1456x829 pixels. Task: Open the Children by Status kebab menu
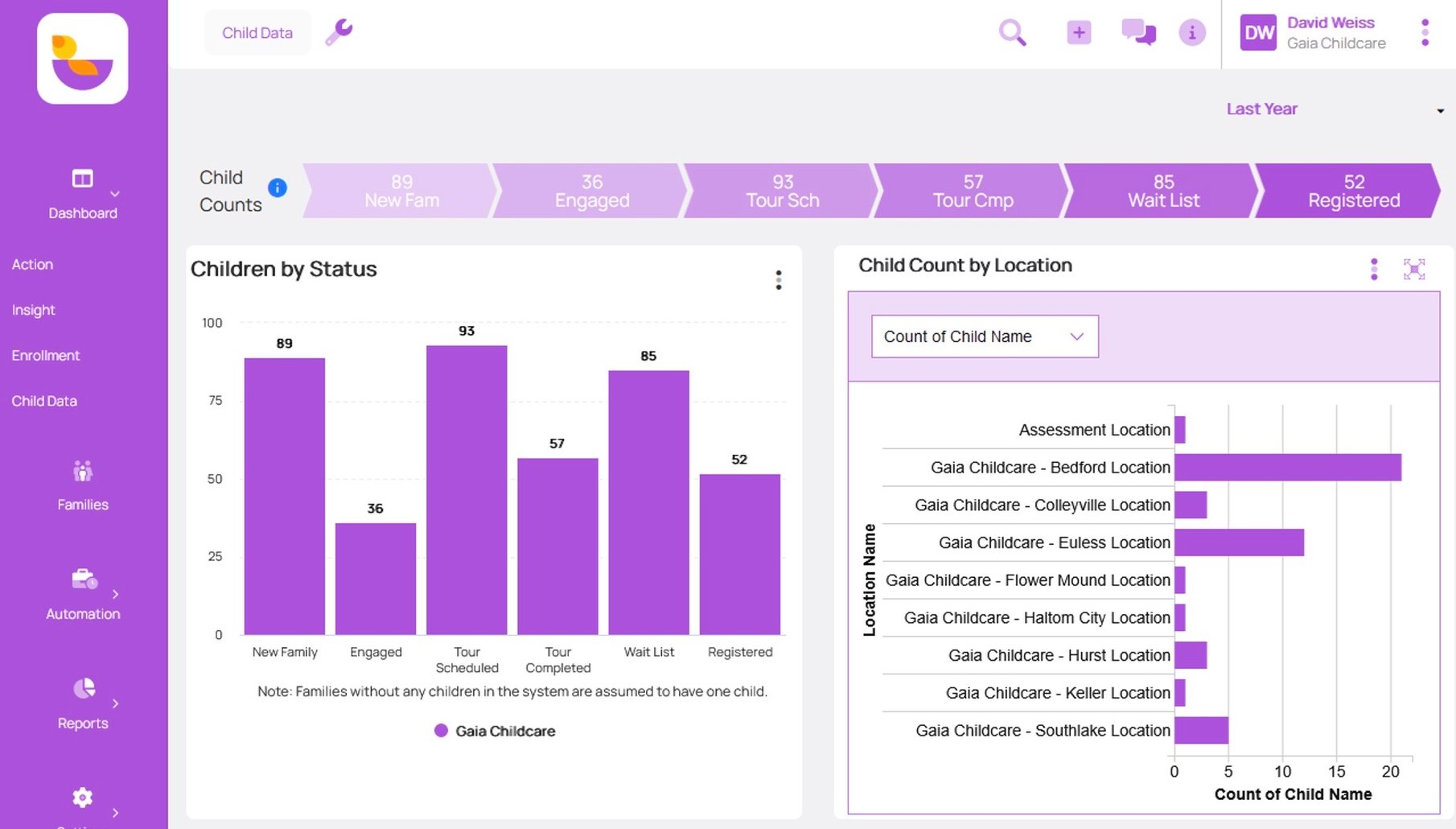point(778,279)
